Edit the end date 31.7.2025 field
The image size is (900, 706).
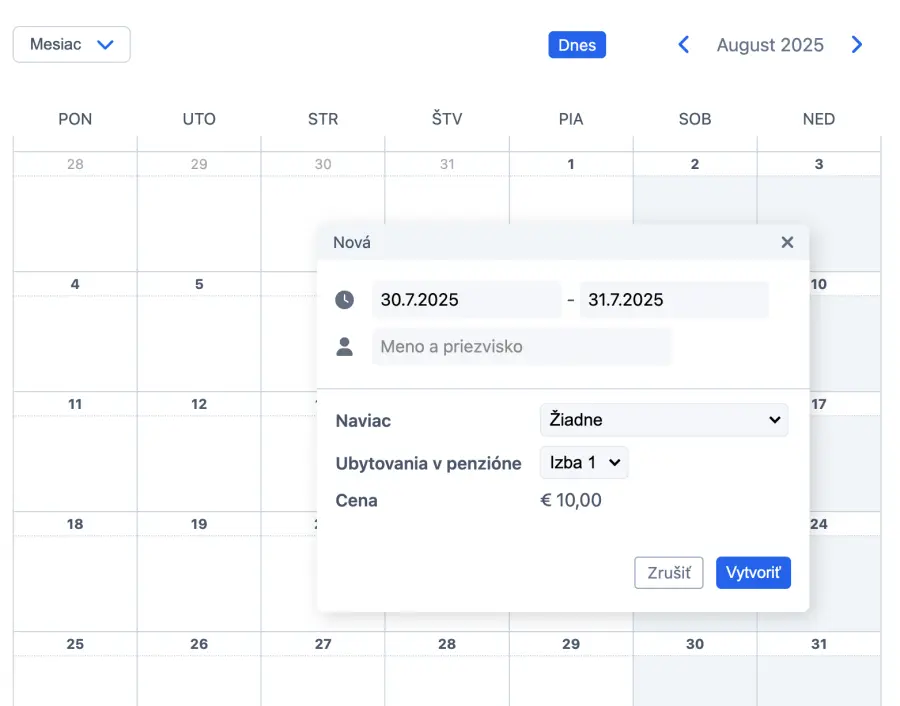point(673,300)
